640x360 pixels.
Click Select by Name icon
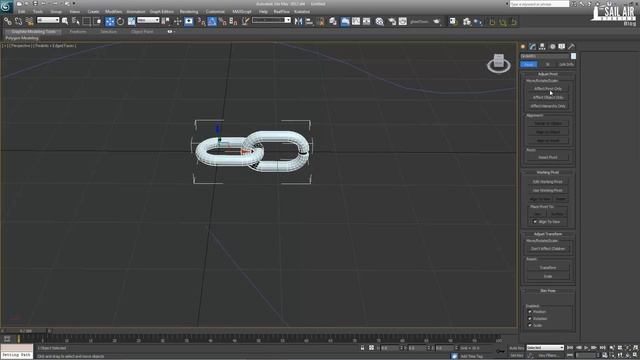(76, 21)
